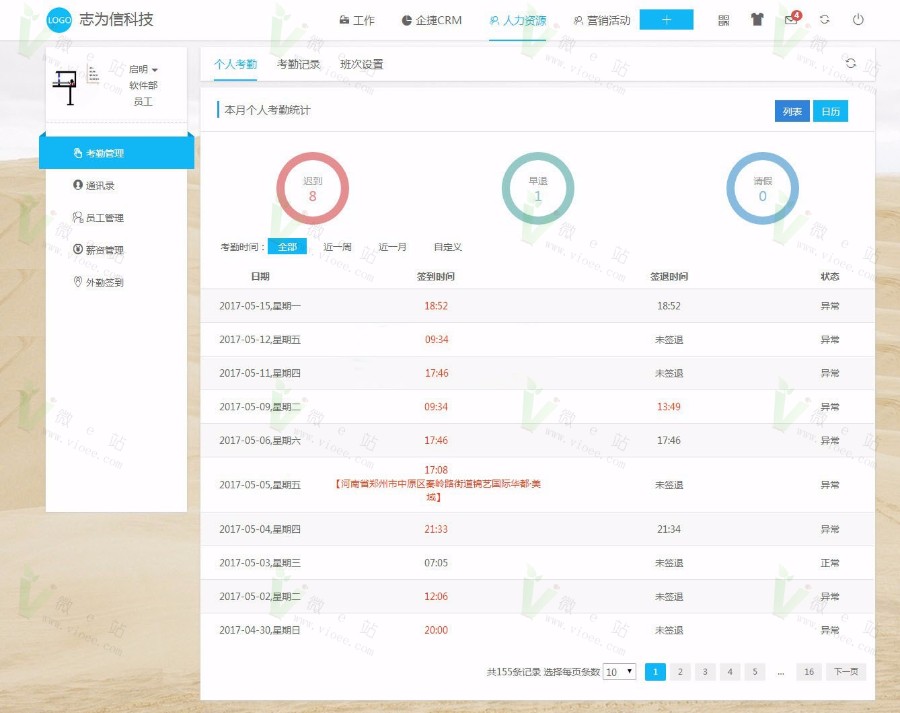900x713 pixels.
Task: Go to page 16
Action: 809,672
